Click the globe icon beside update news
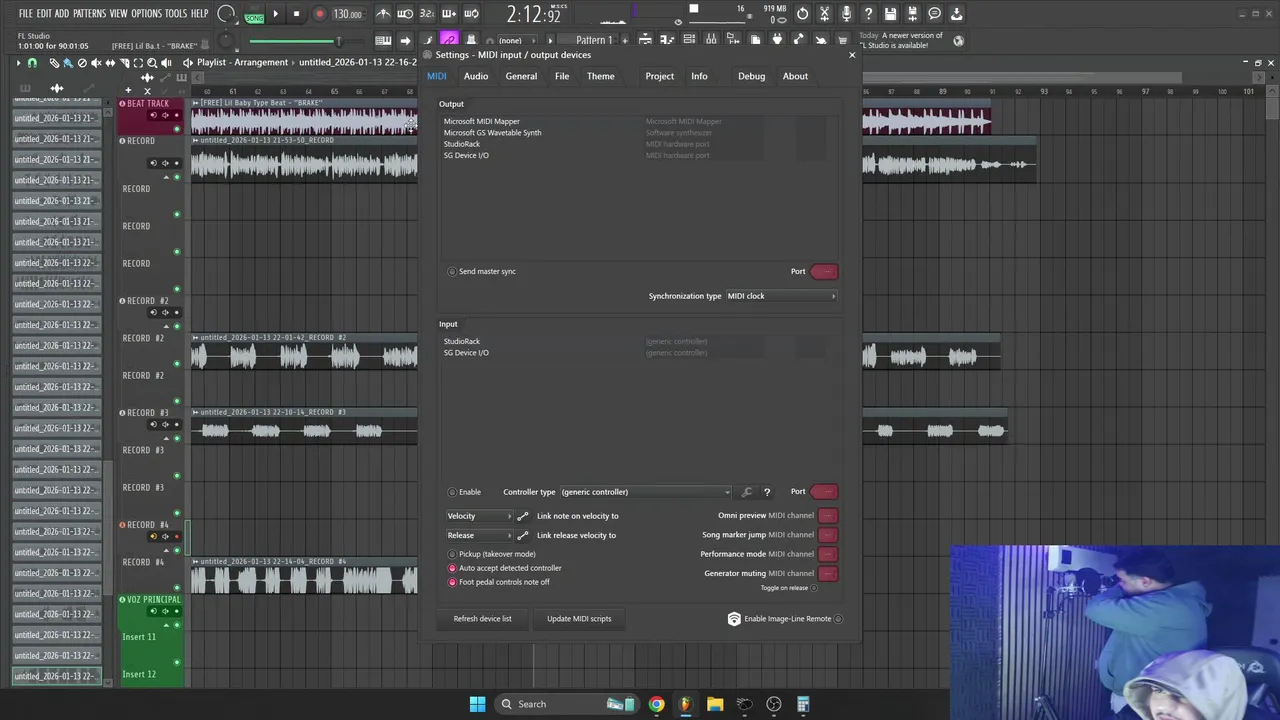The image size is (1280, 720). tap(958, 41)
